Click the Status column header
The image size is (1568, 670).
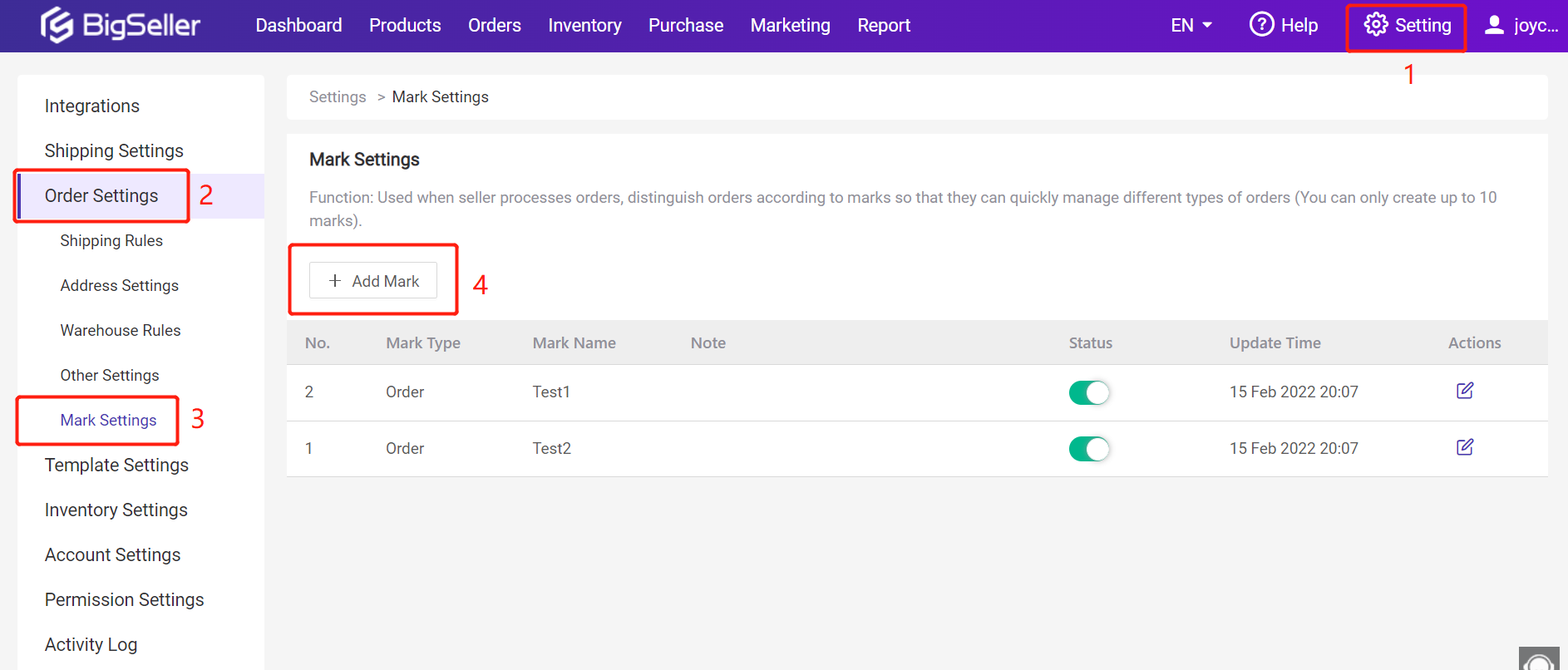point(1091,342)
